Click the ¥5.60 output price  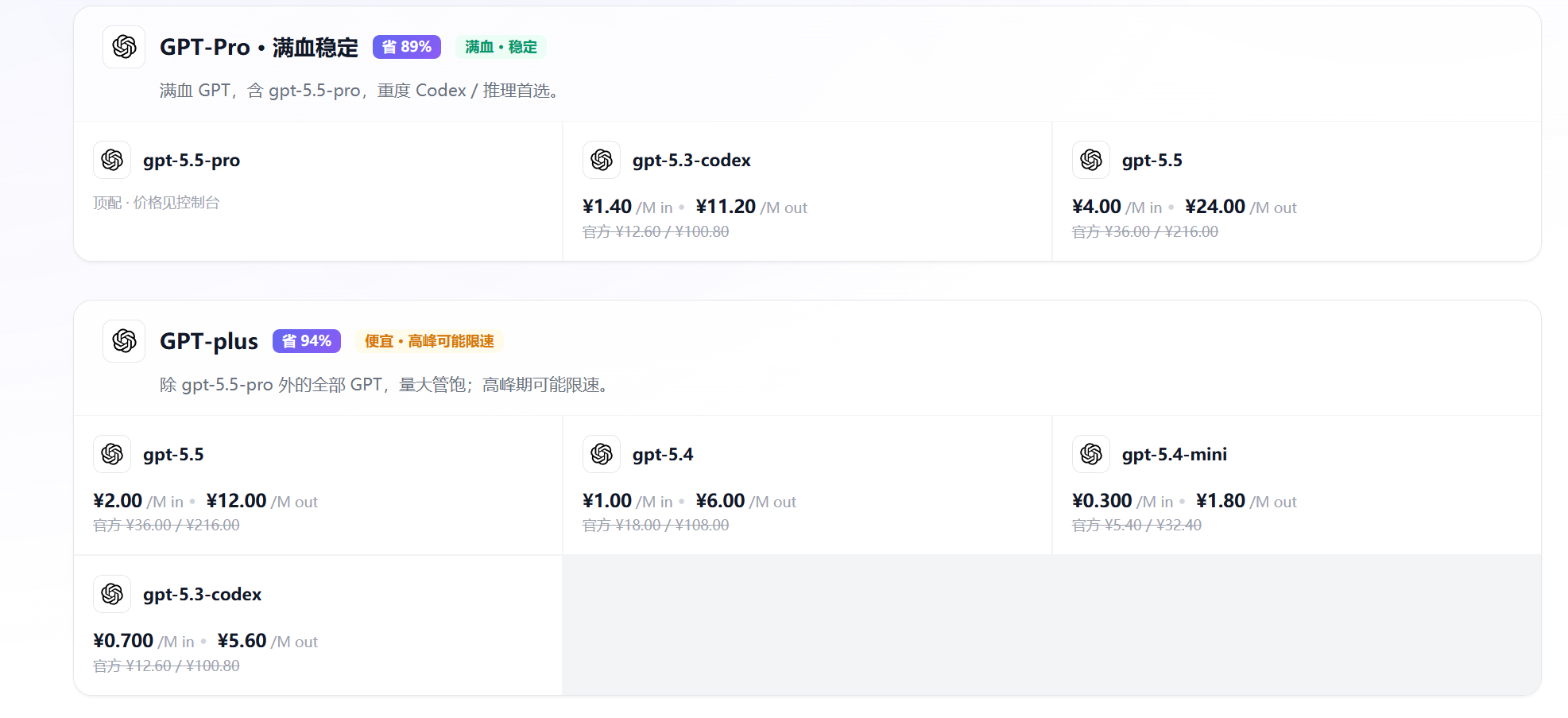242,641
